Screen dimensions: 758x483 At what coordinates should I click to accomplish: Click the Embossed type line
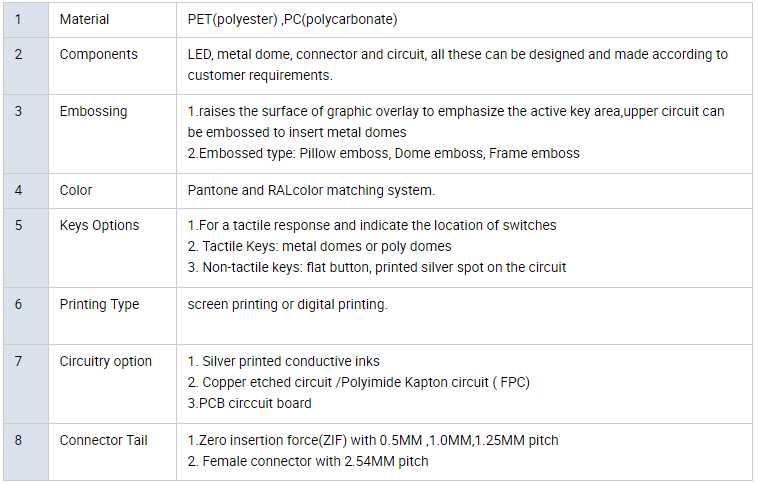384,153
